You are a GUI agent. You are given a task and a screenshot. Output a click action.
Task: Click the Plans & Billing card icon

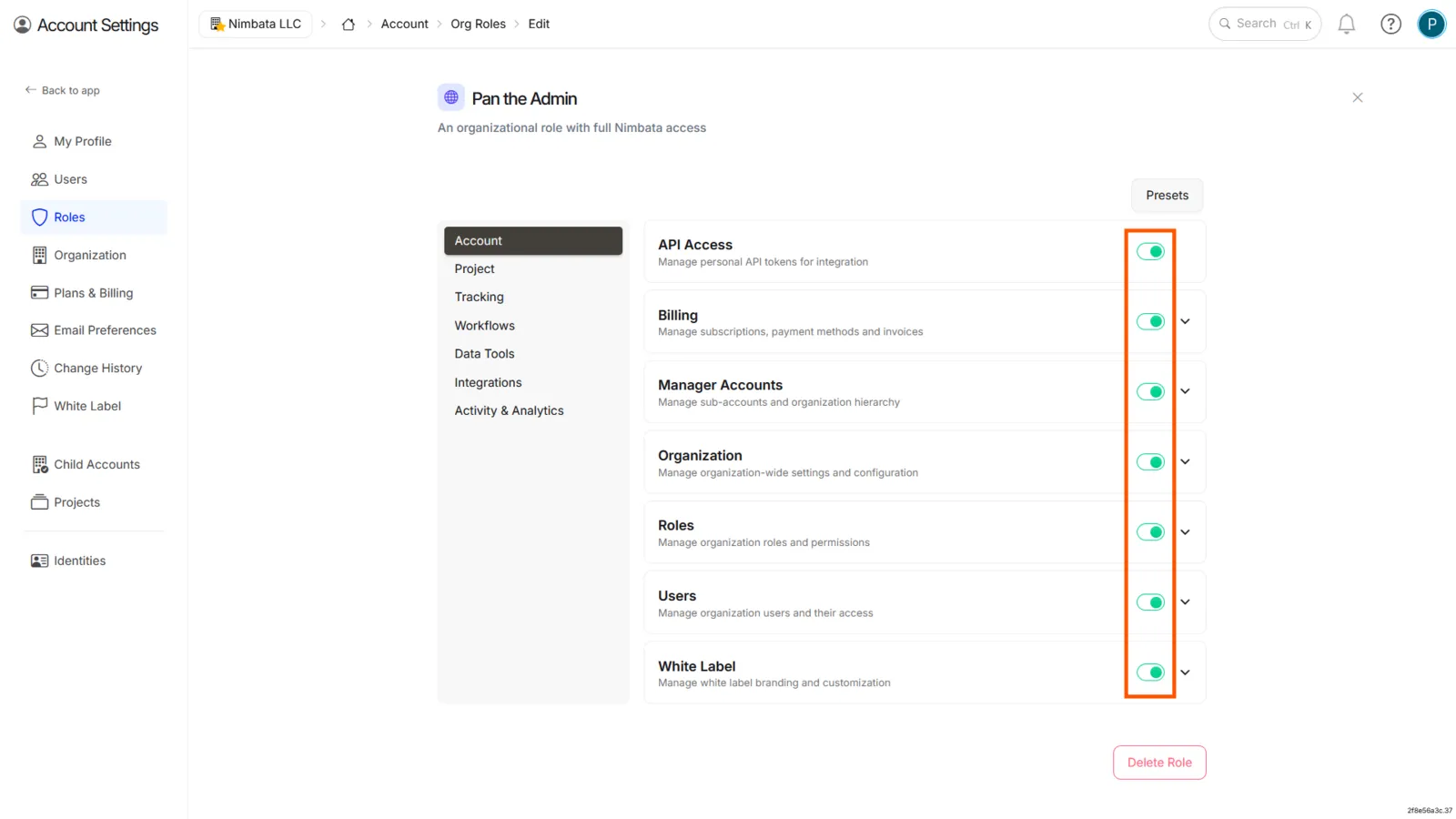[39, 293]
